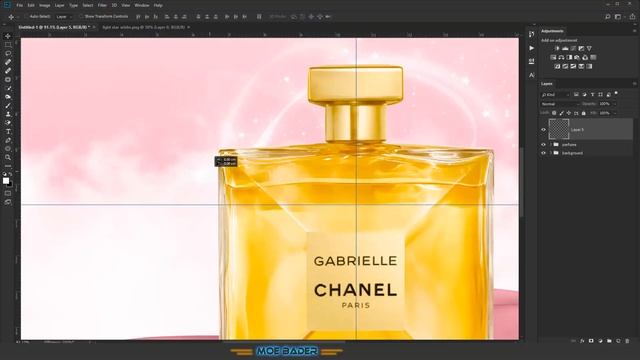This screenshot has height=360, width=640.
Task: Hide Layer 5 using its eye icon
Action: coord(543,130)
